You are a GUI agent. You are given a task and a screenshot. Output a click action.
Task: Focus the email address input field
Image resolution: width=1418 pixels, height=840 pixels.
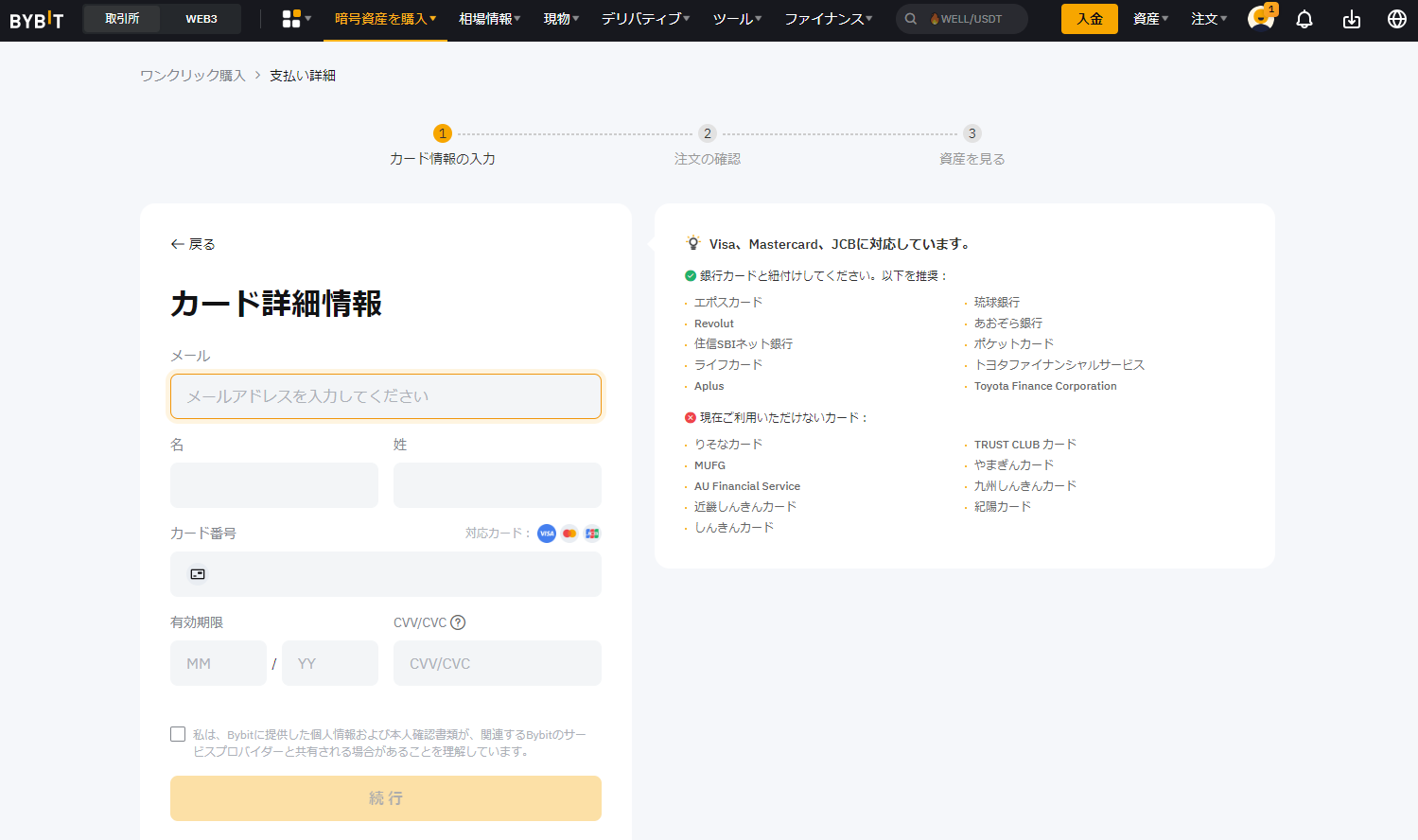click(386, 396)
